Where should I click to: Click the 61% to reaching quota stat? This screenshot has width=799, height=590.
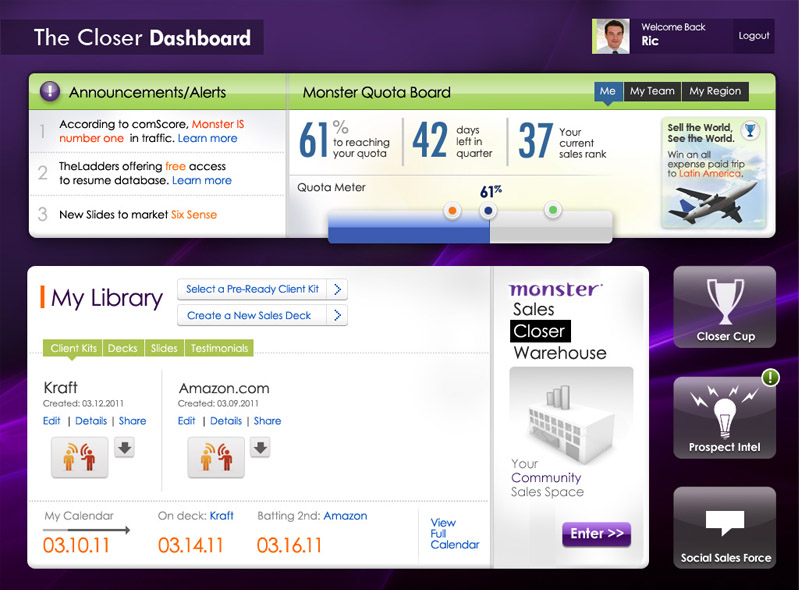click(345, 139)
